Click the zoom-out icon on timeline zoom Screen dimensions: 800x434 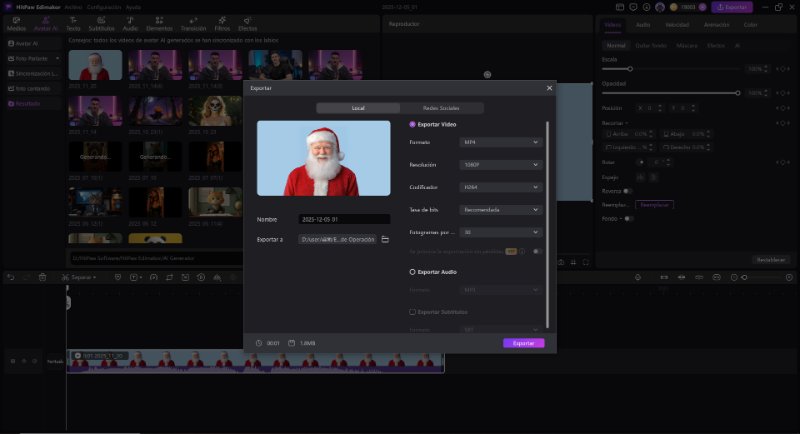[734, 277]
